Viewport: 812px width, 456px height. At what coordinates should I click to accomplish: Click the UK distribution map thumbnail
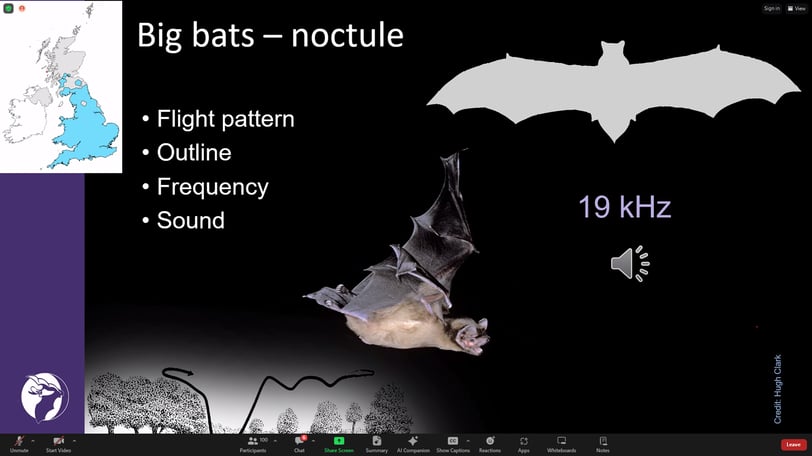pyautogui.click(x=61, y=86)
